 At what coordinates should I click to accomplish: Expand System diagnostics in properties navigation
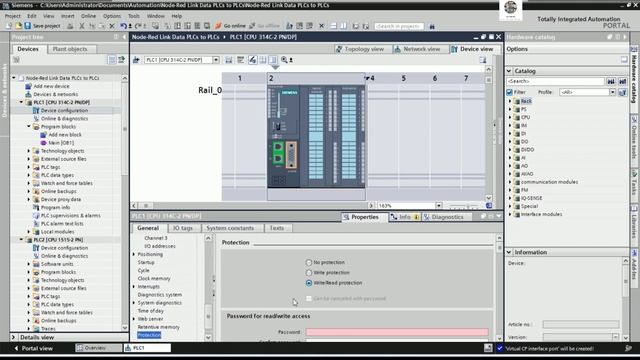134,303
